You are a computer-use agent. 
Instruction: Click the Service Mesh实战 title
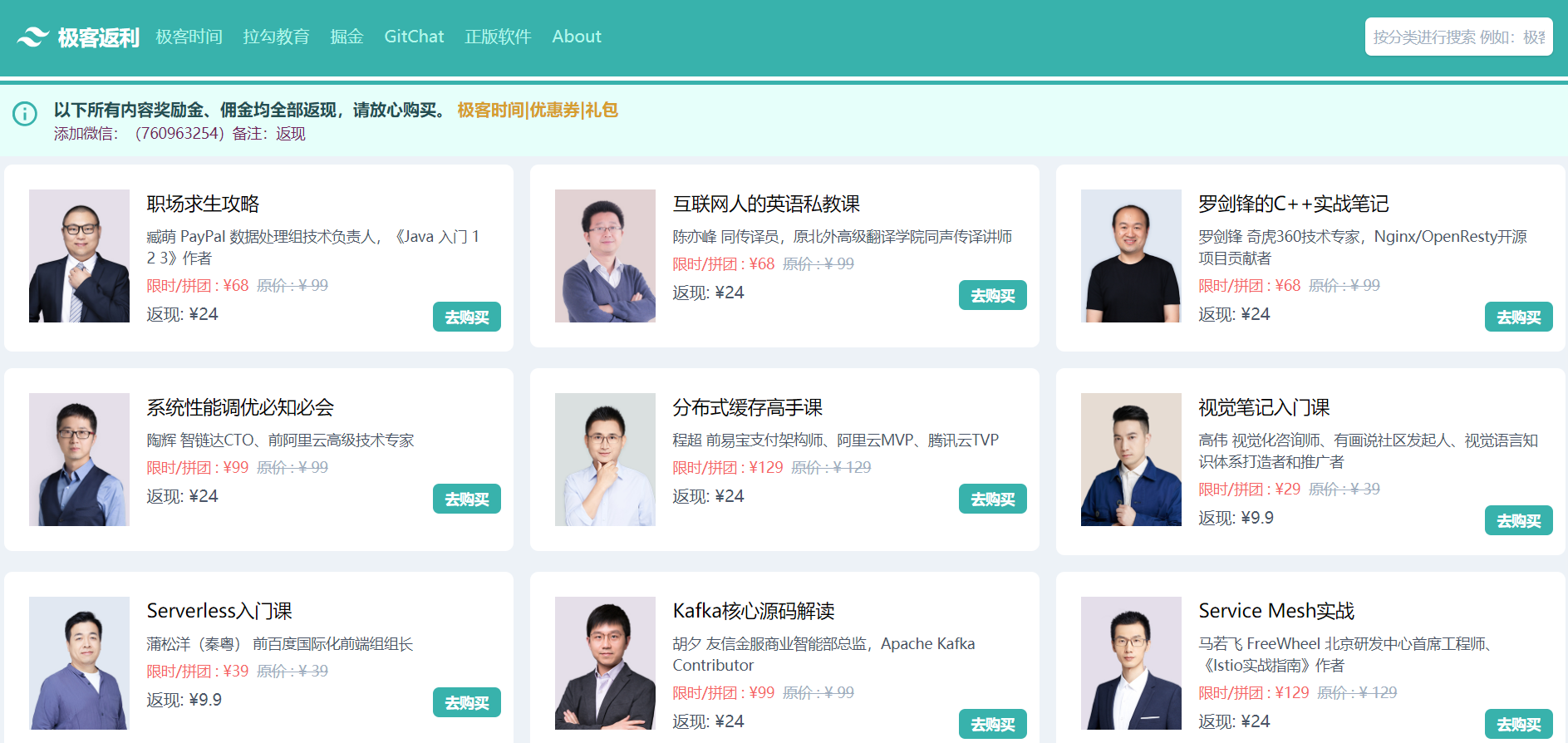[x=1276, y=611]
